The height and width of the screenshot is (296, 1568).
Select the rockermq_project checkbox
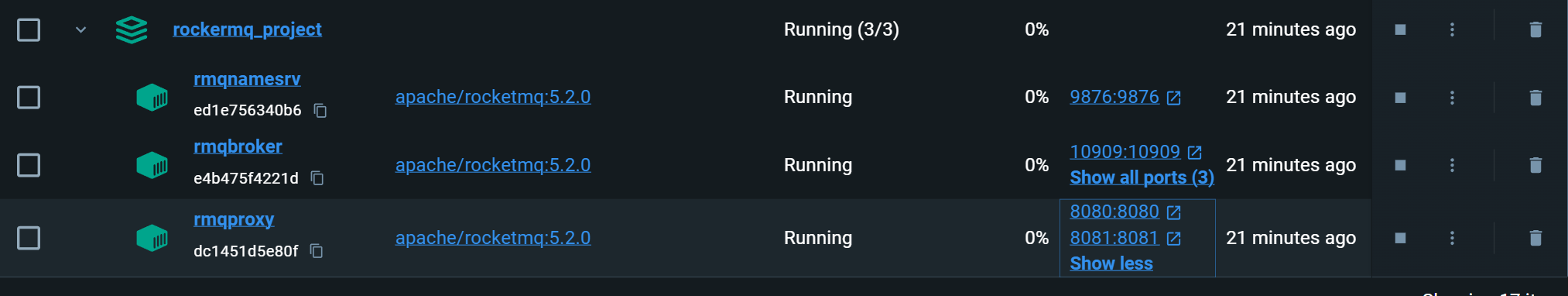(29, 30)
